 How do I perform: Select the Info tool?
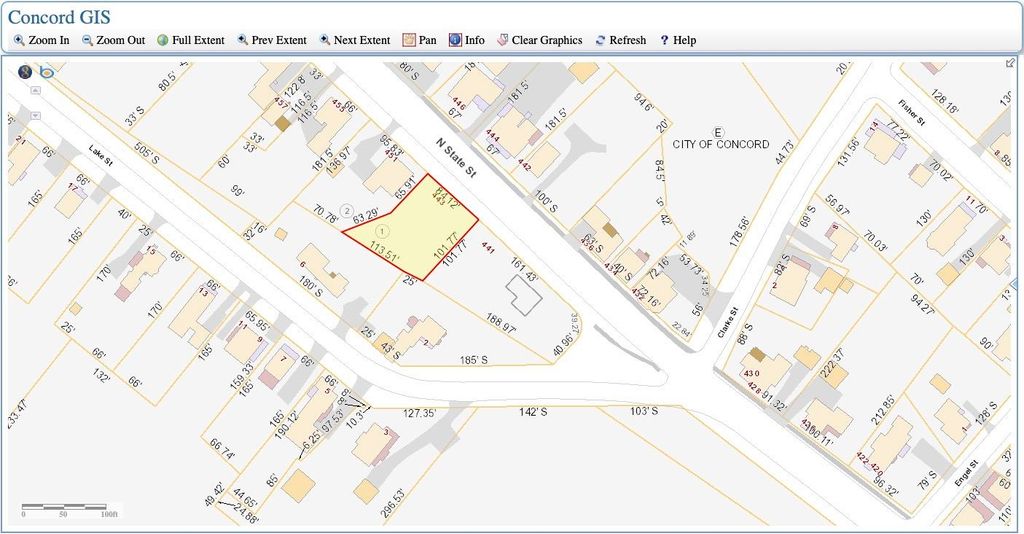(455, 41)
